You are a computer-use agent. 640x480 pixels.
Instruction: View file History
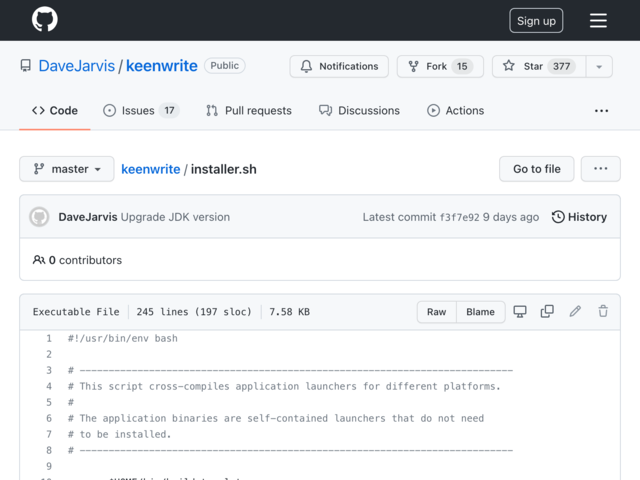[x=579, y=217]
